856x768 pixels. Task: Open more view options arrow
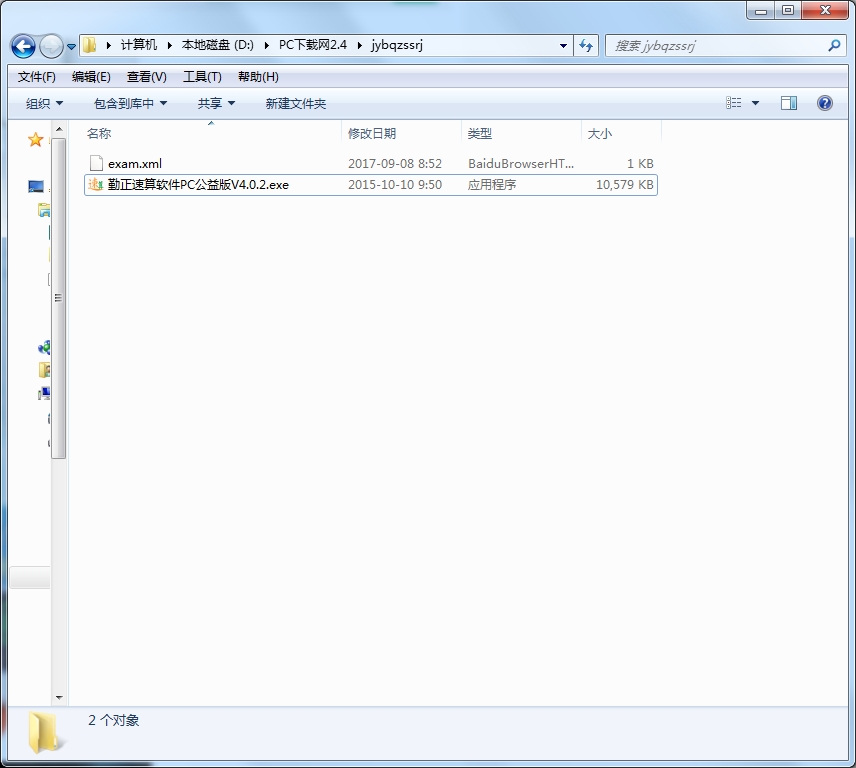[756, 103]
